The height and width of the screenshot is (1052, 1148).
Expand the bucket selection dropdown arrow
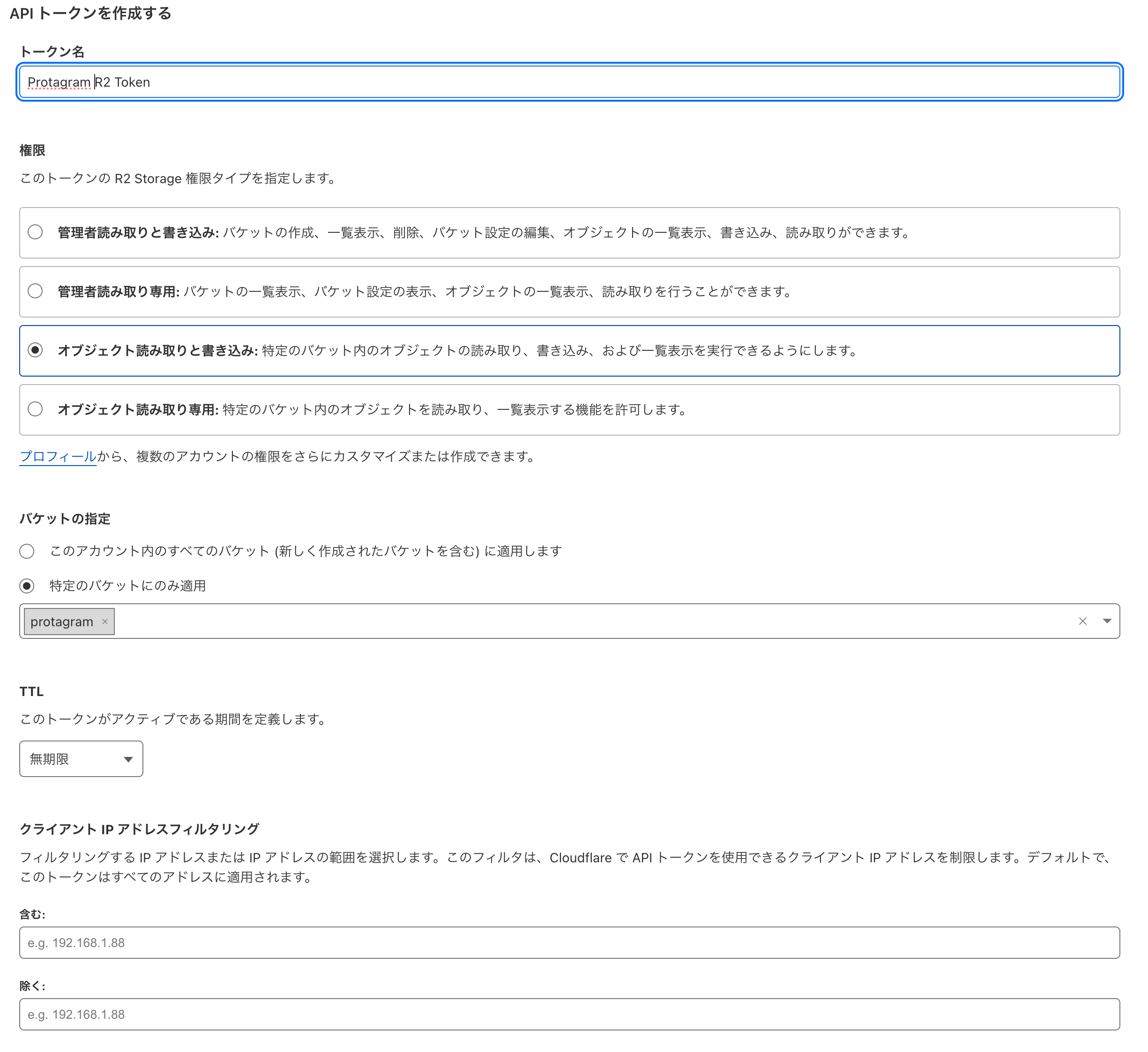click(x=1107, y=621)
